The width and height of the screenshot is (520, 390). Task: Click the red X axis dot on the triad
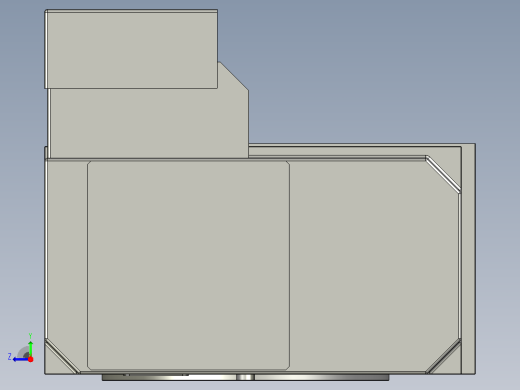pyautogui.click(x=31, y=359)
